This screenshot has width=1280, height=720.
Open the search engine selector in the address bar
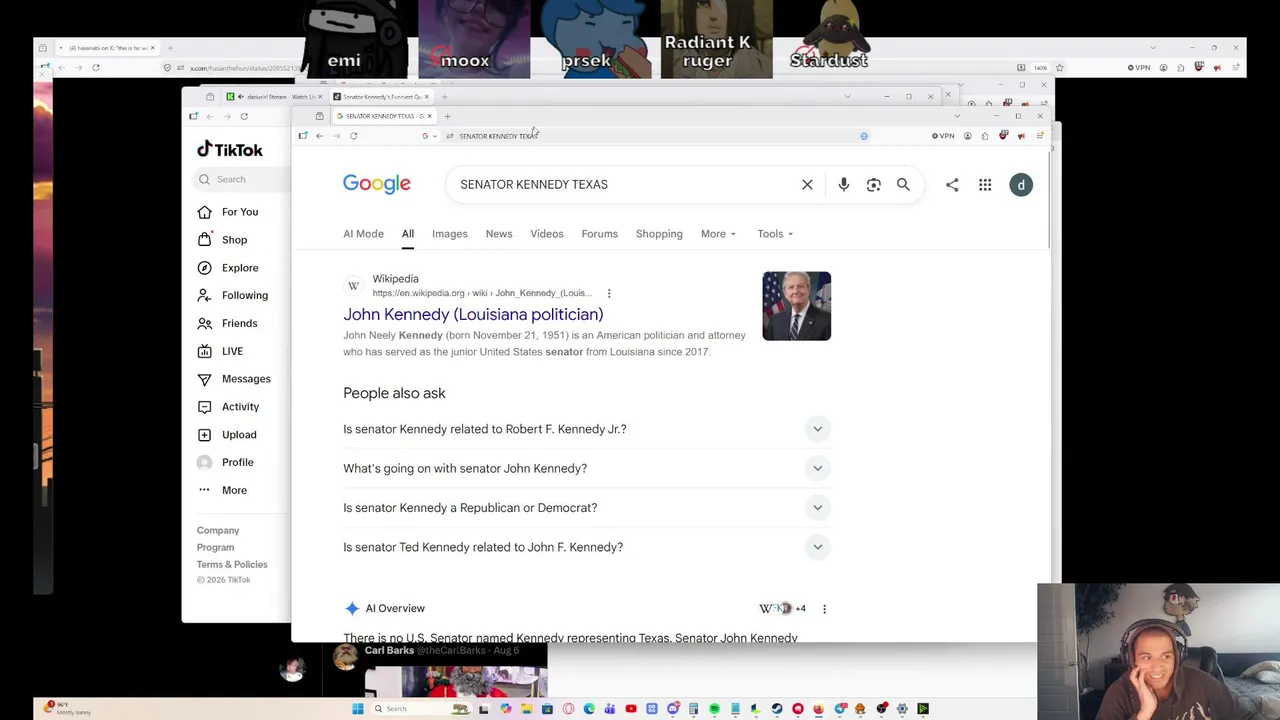[x=428, y=136]
